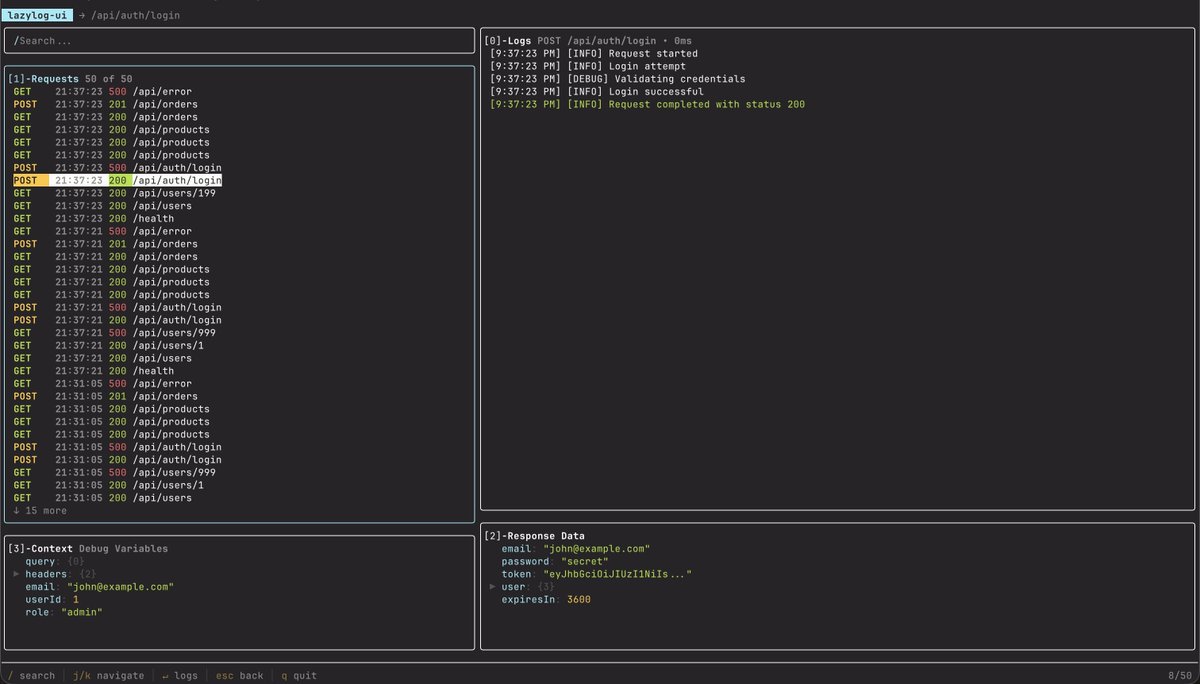Select GET 21:31:05 500 /api/users/999 request
Image resolution: width=1200 pixels, height=684 pixels.
115,472
